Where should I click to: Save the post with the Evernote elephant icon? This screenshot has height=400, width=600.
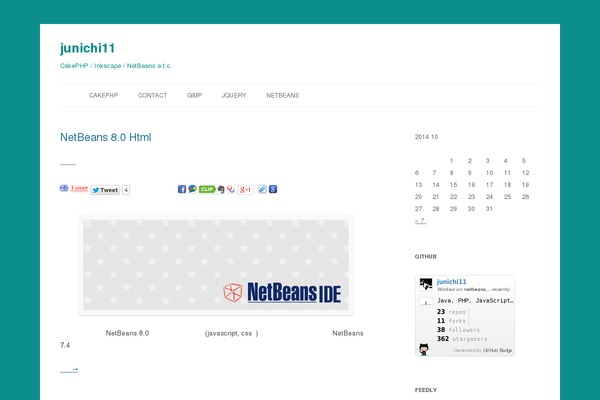[x=221, y=189]
